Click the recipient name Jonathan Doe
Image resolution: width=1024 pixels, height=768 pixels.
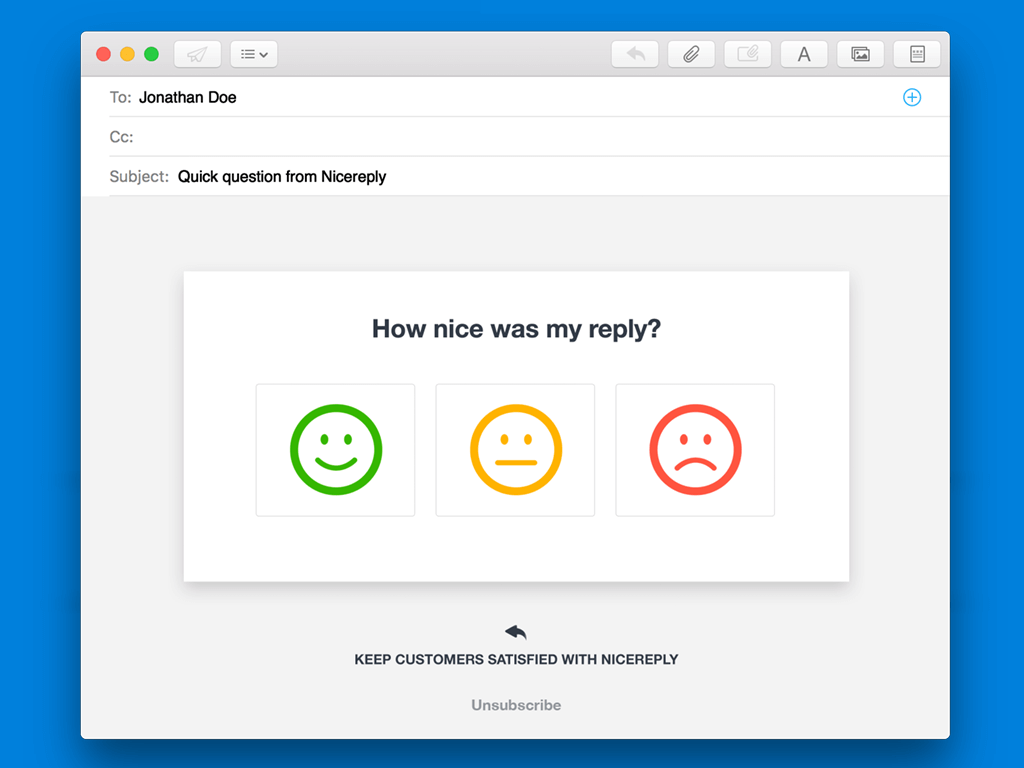click(x=188, y=97)
